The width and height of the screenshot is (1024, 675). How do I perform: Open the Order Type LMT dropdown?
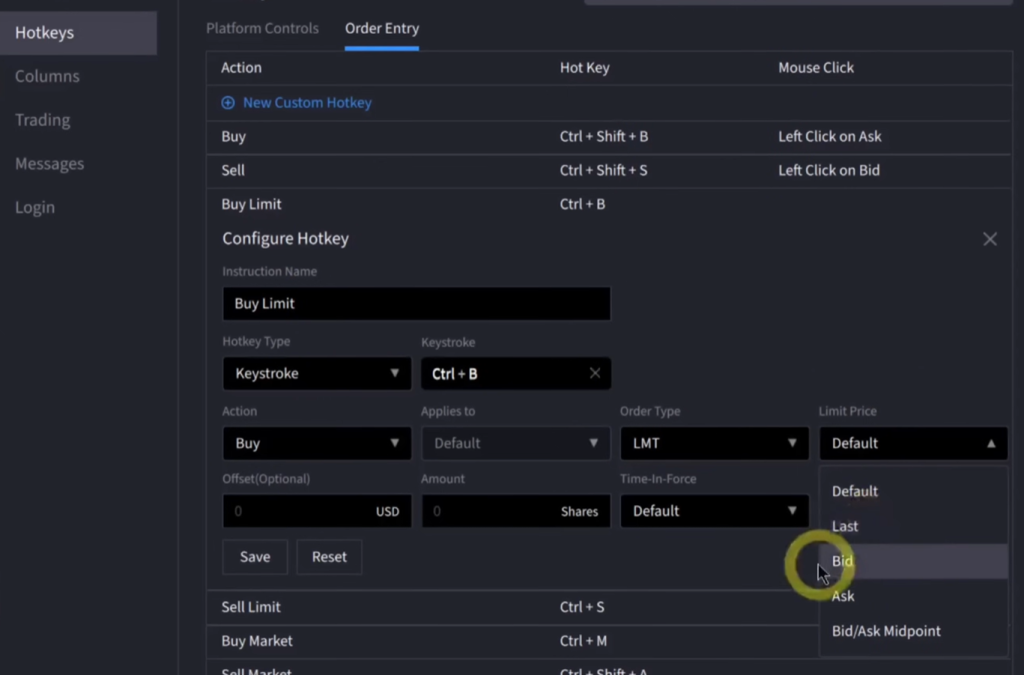[714, 443]
